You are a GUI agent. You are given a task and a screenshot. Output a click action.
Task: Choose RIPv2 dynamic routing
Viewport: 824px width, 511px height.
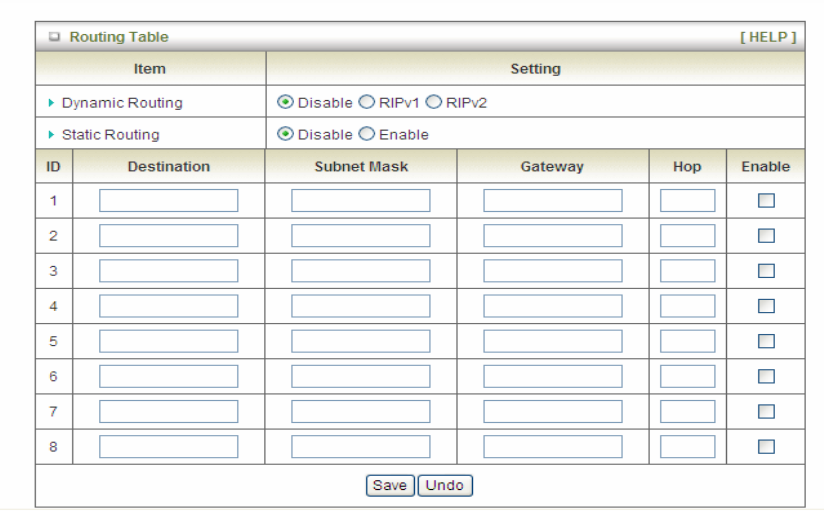tap(441, 102)
